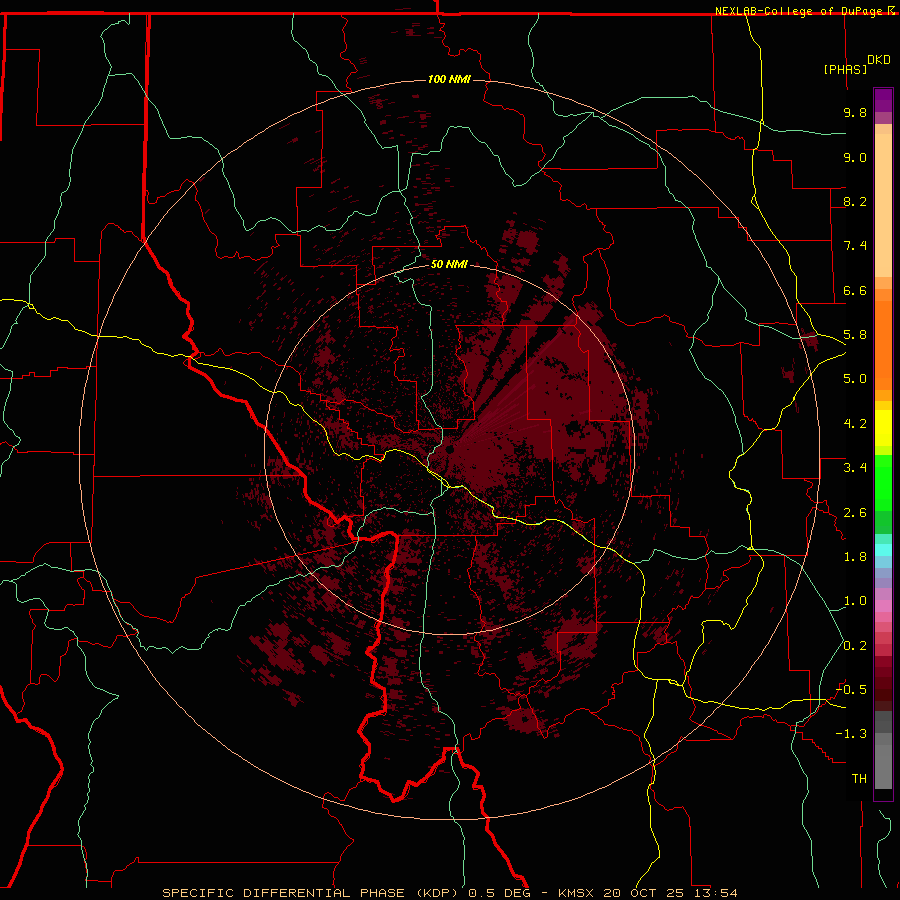Viewport: 900px width, 900px height.
Task: Click the -1.3 value on color scale
Action: [x=851, y=734]
